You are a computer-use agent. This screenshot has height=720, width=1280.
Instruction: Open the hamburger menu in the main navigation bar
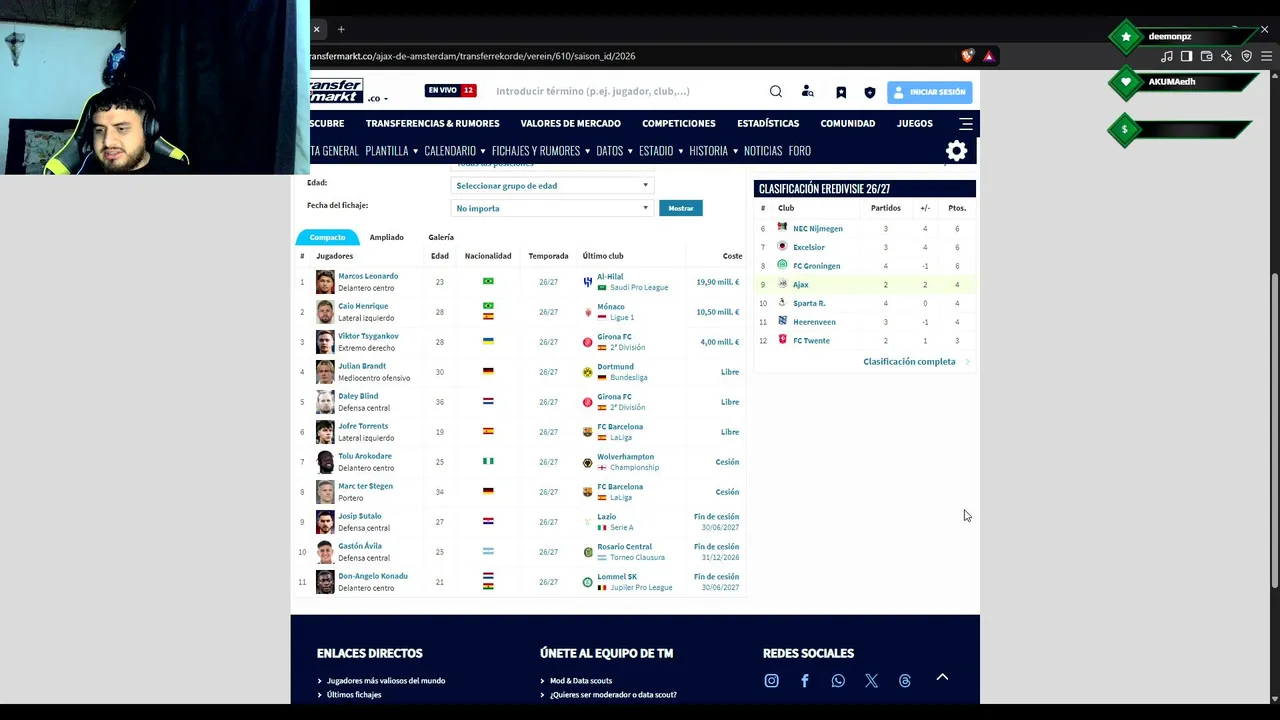(x=966, y=124)
